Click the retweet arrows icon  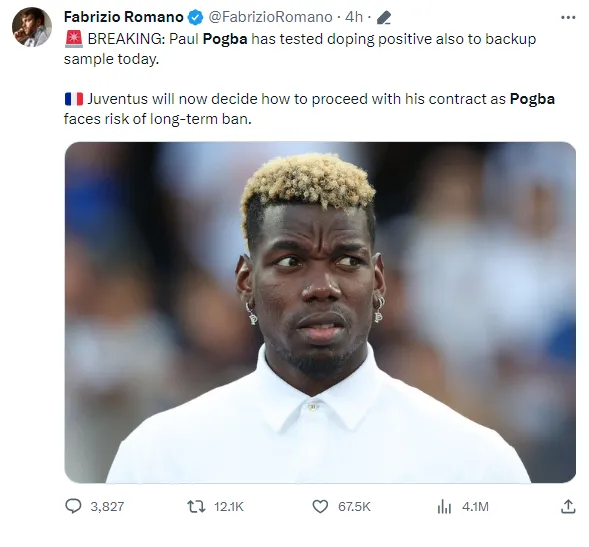pos(196,506)
